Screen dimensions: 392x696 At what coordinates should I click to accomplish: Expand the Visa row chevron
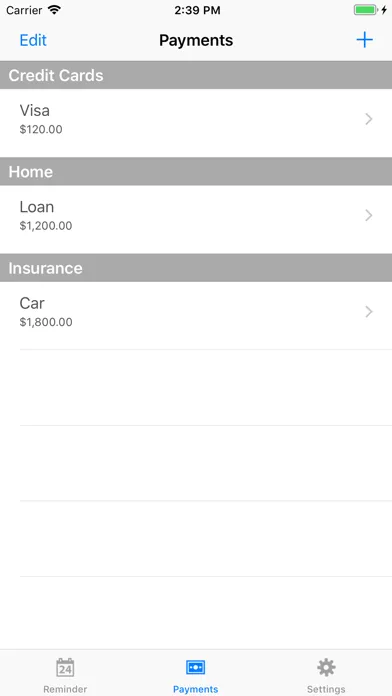[368, 119]
